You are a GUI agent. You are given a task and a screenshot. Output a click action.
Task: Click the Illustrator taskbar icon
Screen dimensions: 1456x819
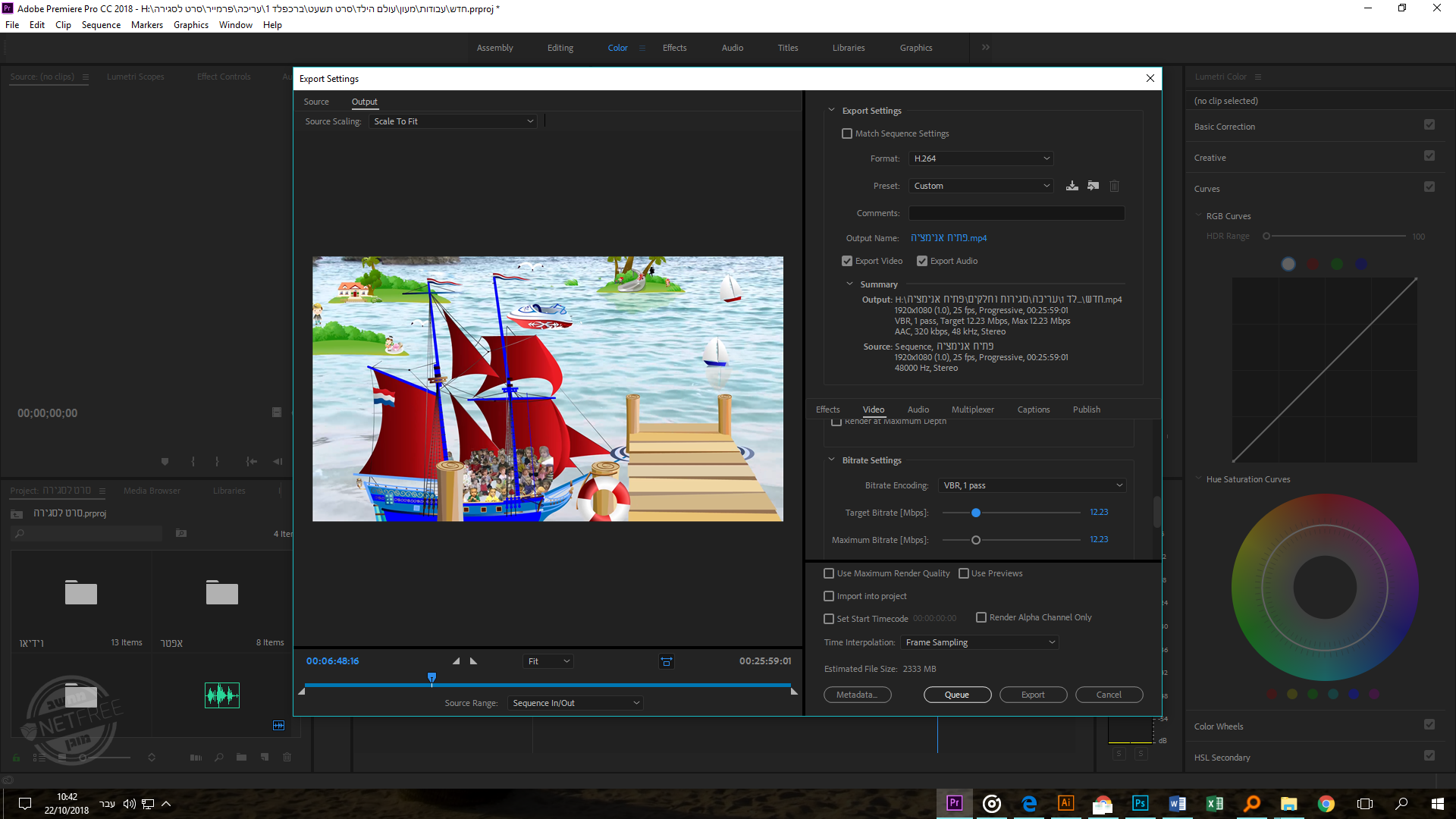[1065, 803]
